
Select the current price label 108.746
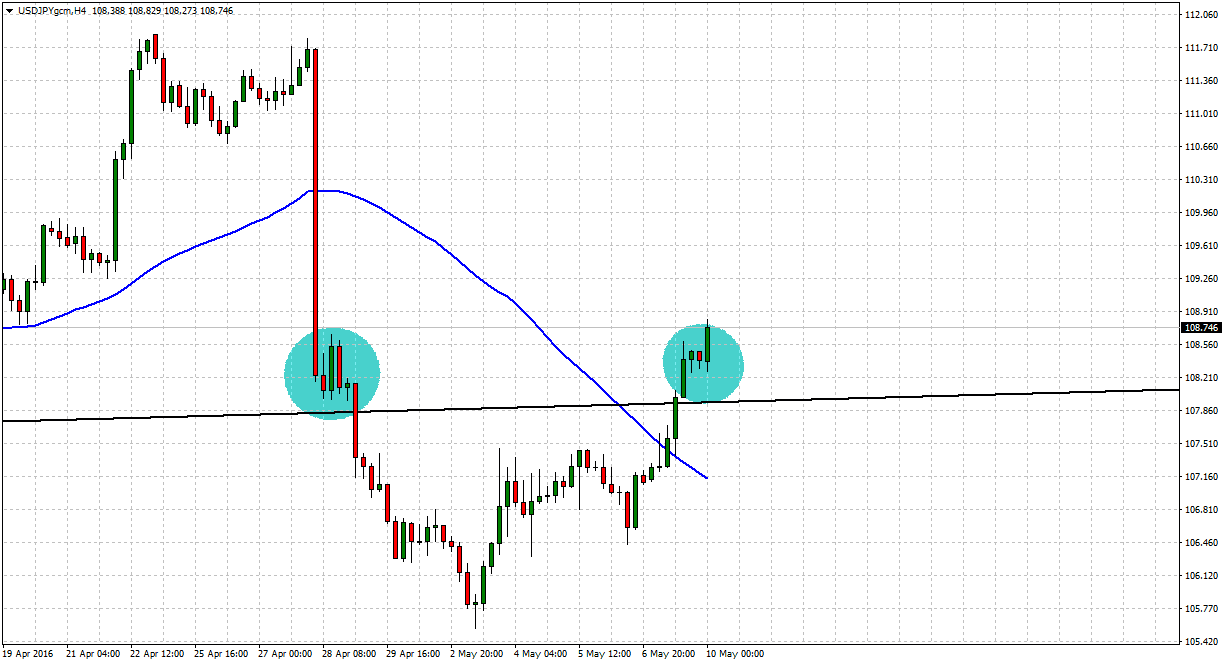click(1201, 328)
